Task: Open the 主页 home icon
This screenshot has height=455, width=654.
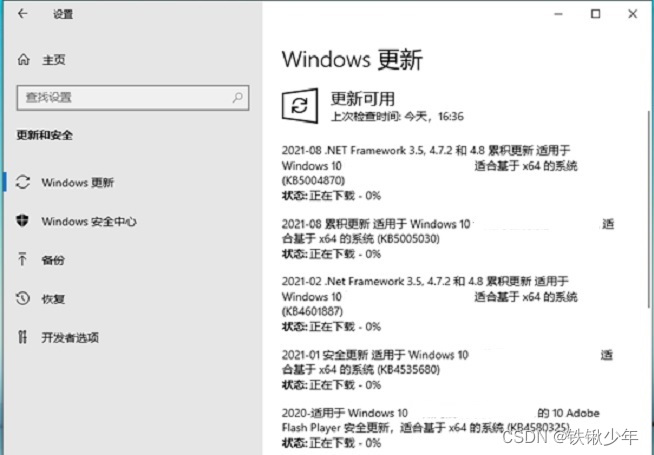Action: pos(23,60)
